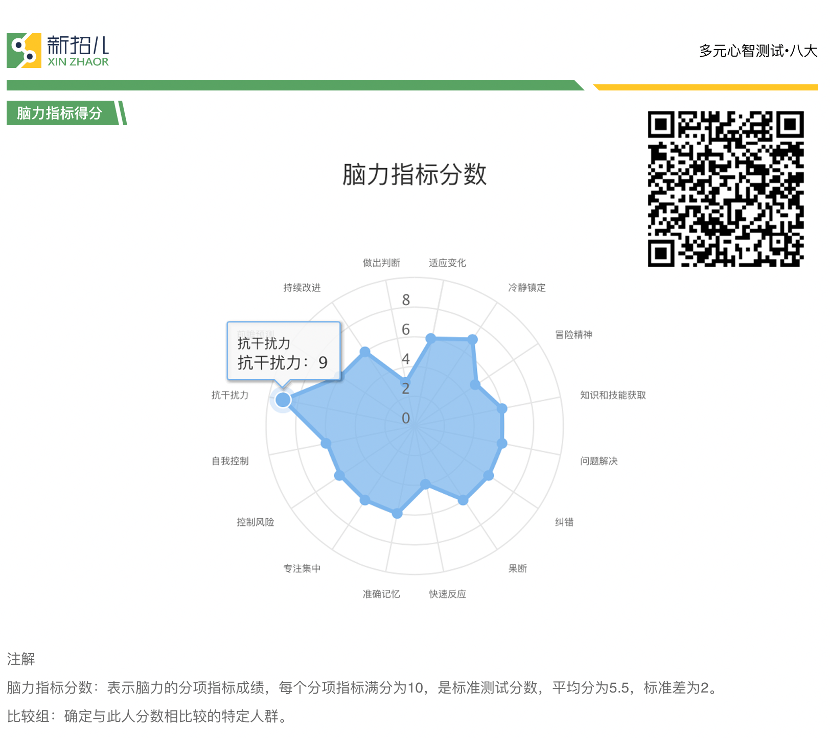Click the 持续改进 axis label

point(302,287)
